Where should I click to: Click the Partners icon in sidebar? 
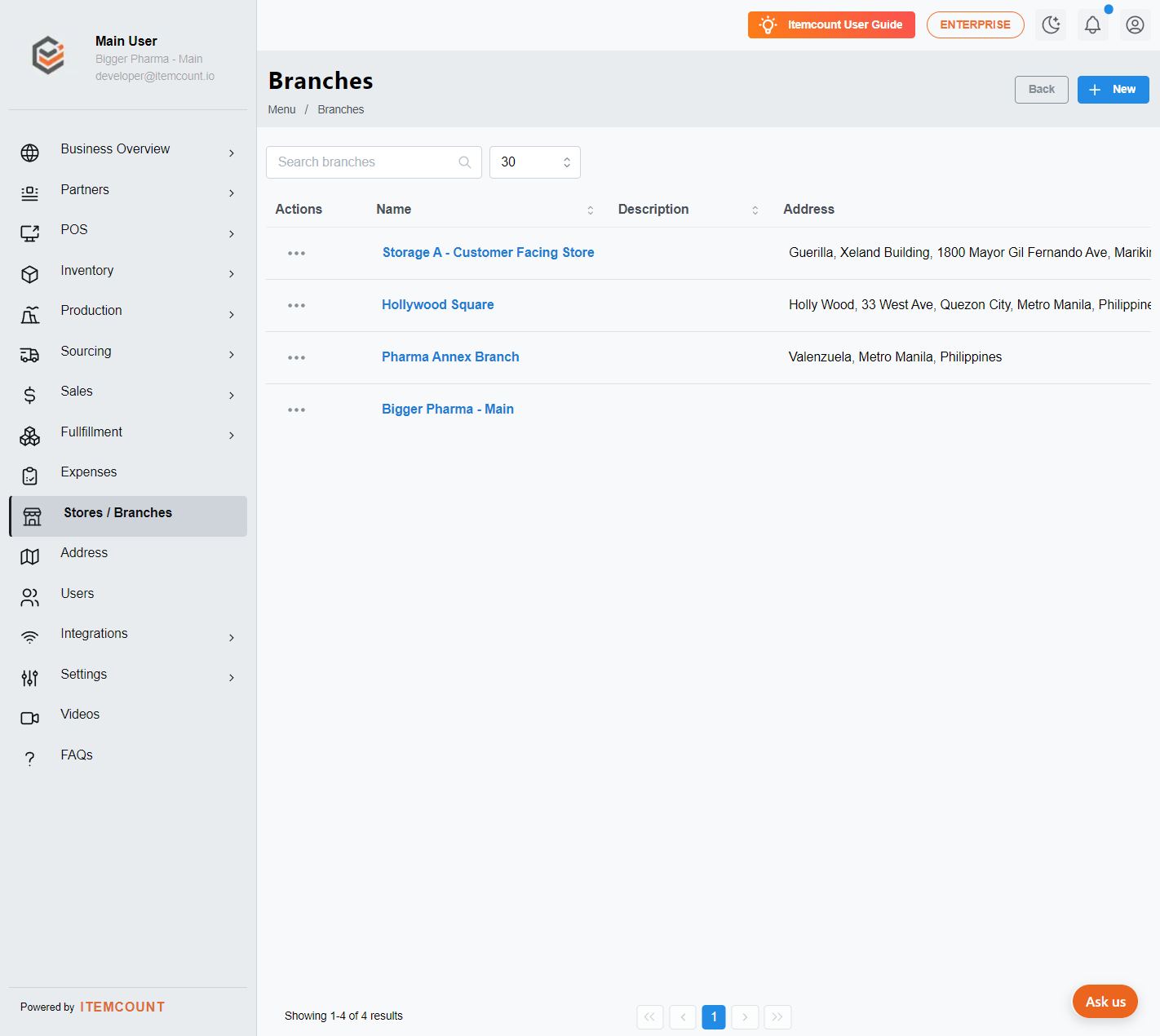point(30,193)
